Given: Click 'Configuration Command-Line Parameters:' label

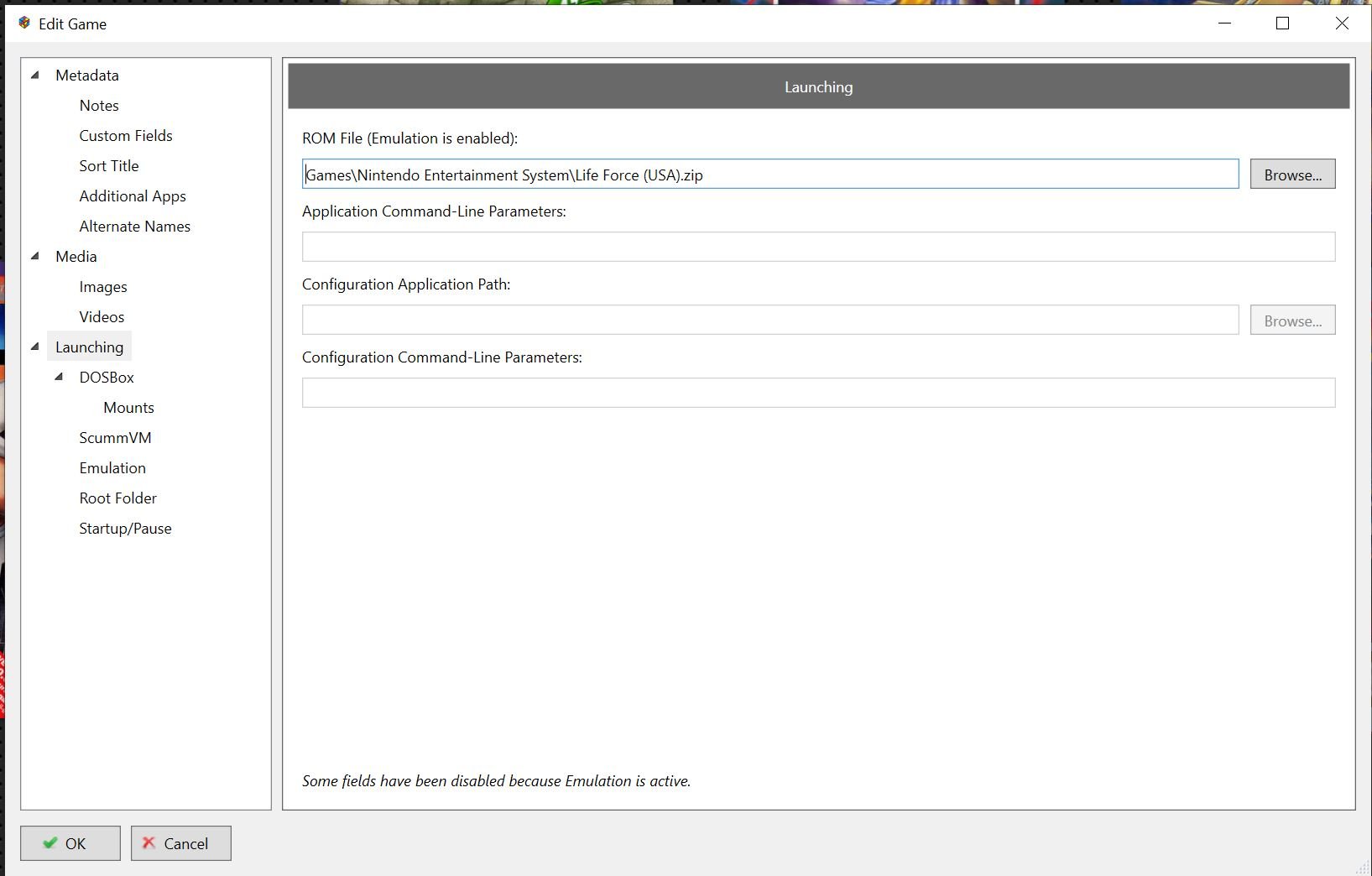Looking at the screenshot, I should [442, 357].
